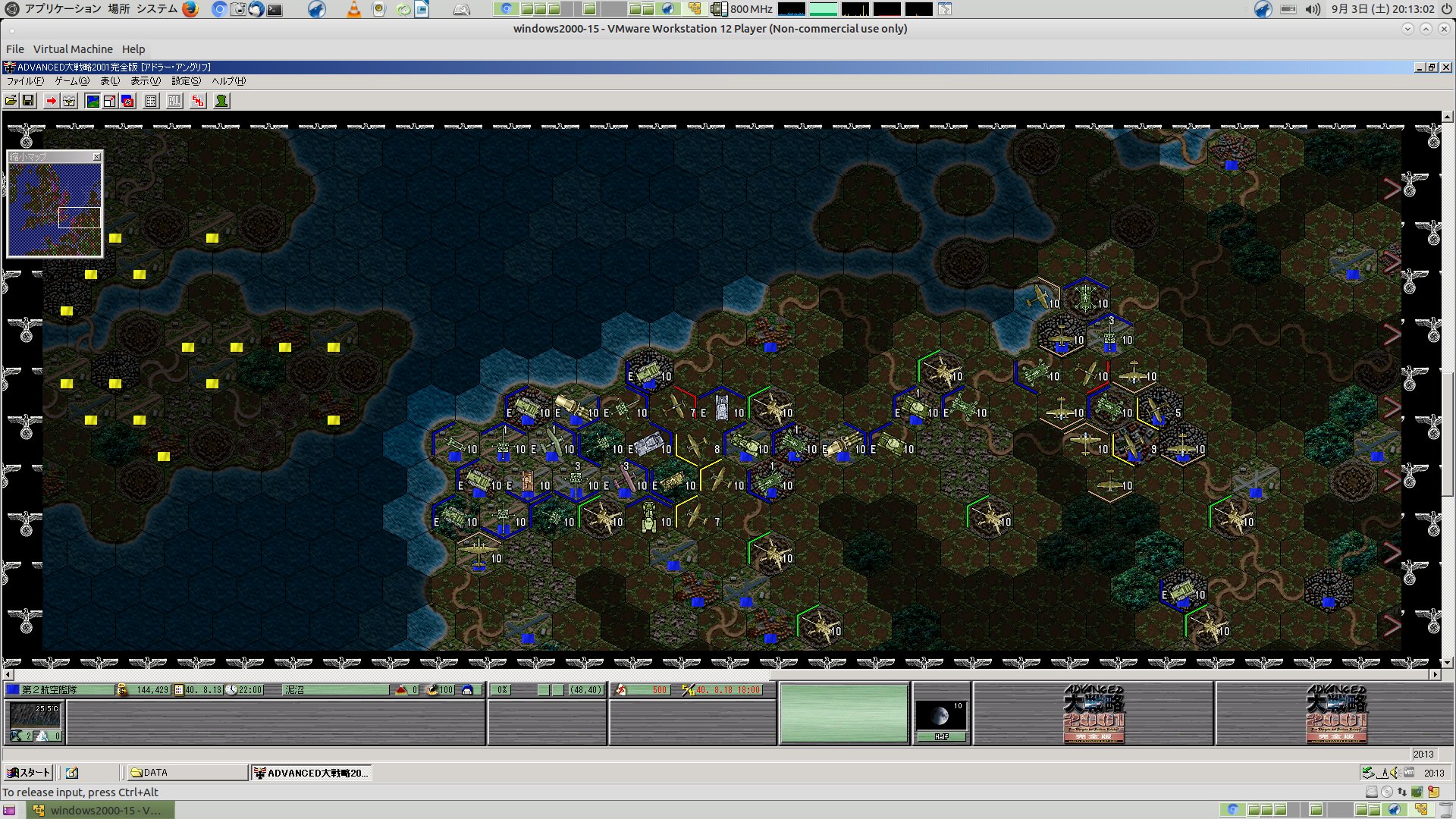
Task: Click the save floppy disk toolbar icon
Action: coord(29,101)
